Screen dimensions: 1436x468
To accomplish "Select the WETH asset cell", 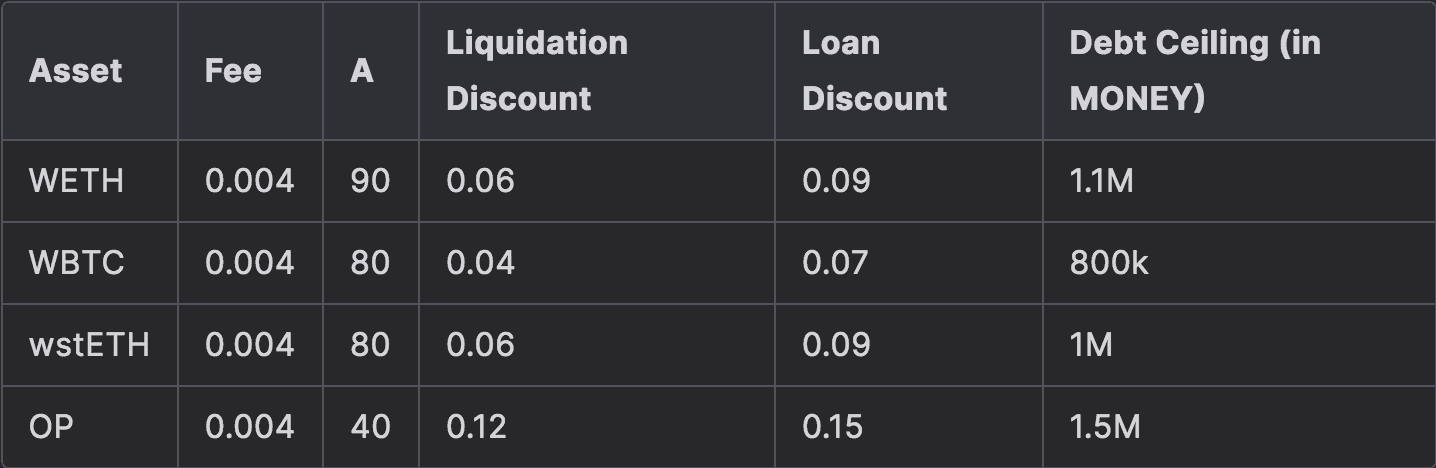I will point(77,181).
